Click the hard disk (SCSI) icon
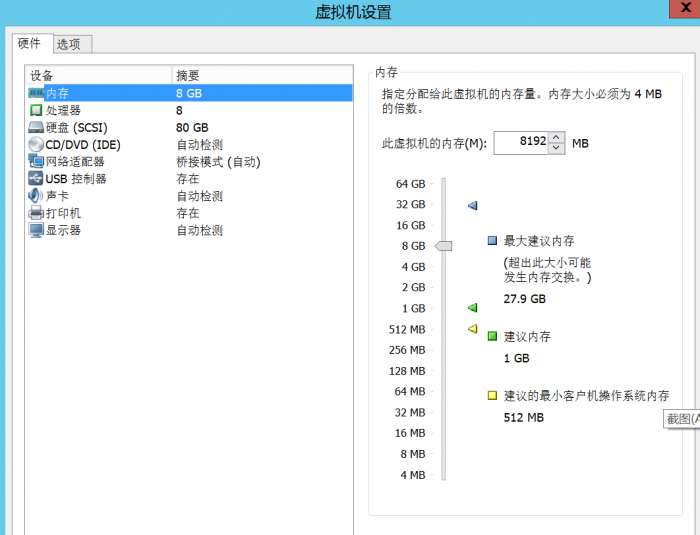This screenshot has width=700, height=535. (x=36, y=127)
